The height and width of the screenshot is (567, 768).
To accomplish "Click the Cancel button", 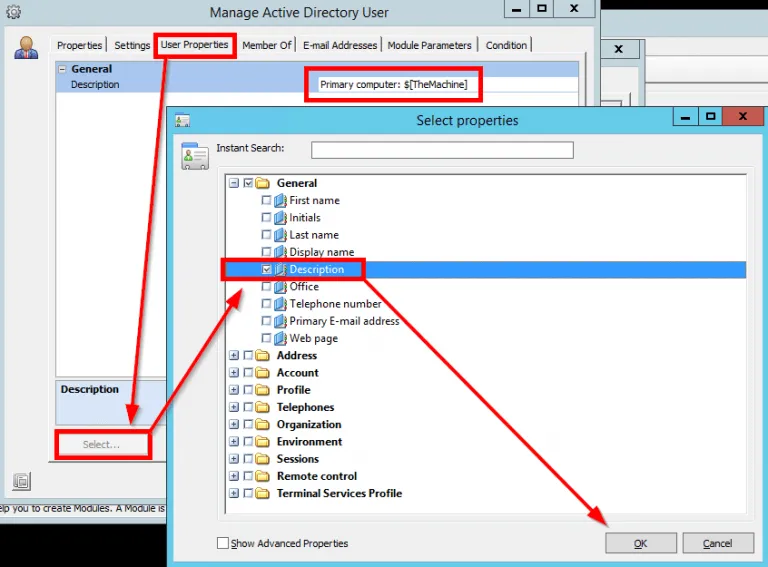I will (717, 543).
